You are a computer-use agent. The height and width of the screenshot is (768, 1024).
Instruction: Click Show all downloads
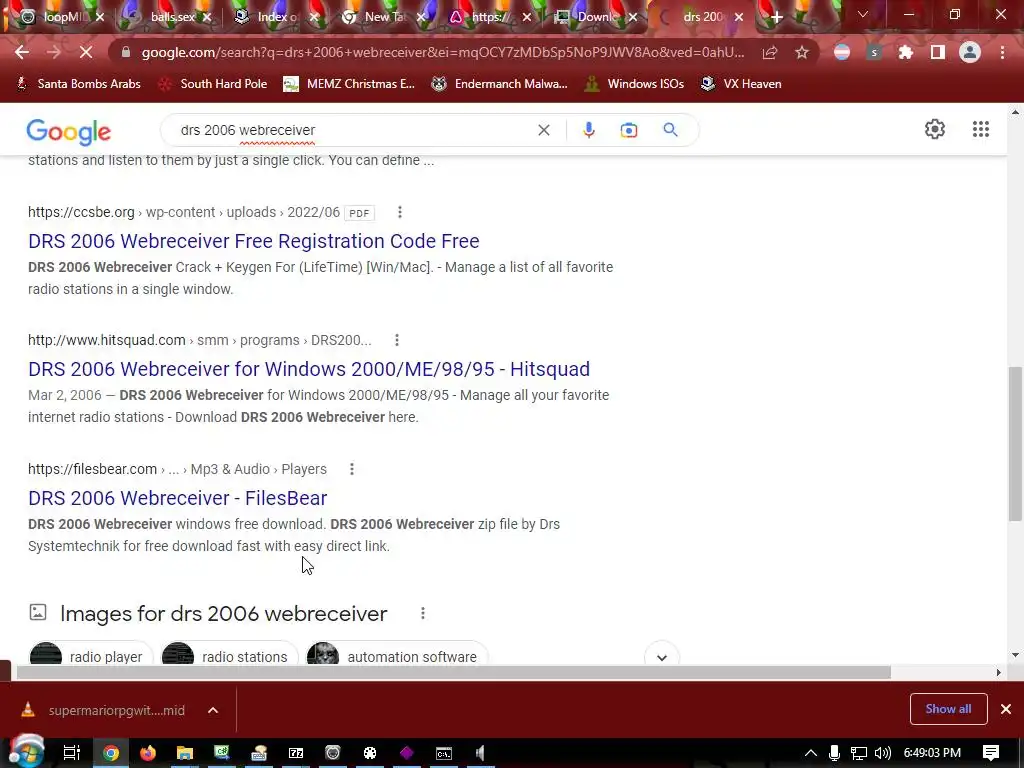tap(948, 709)
